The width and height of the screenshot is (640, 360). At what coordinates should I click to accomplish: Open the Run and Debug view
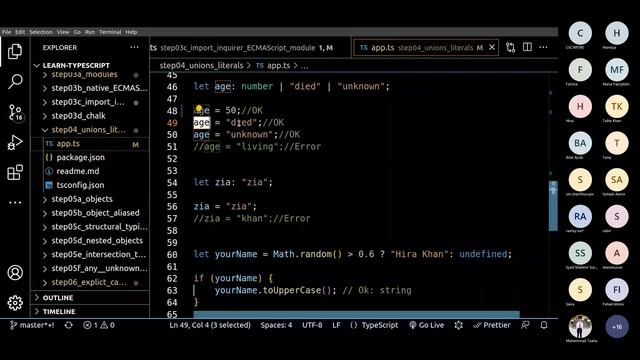[x=15, y=142]
